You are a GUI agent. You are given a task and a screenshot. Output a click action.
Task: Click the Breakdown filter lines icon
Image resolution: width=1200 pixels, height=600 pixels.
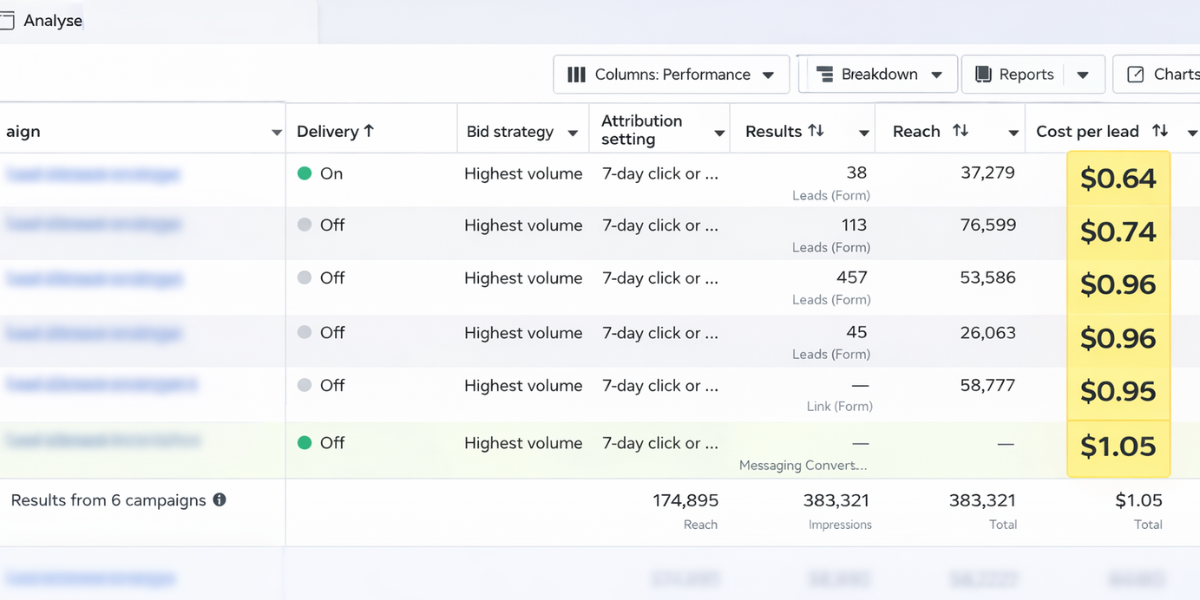[825, 73]
